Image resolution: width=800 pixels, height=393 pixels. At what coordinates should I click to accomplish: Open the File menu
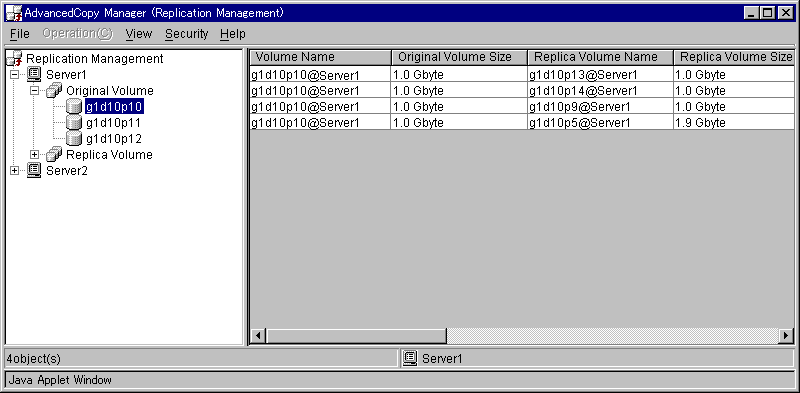tap(20, 34)
